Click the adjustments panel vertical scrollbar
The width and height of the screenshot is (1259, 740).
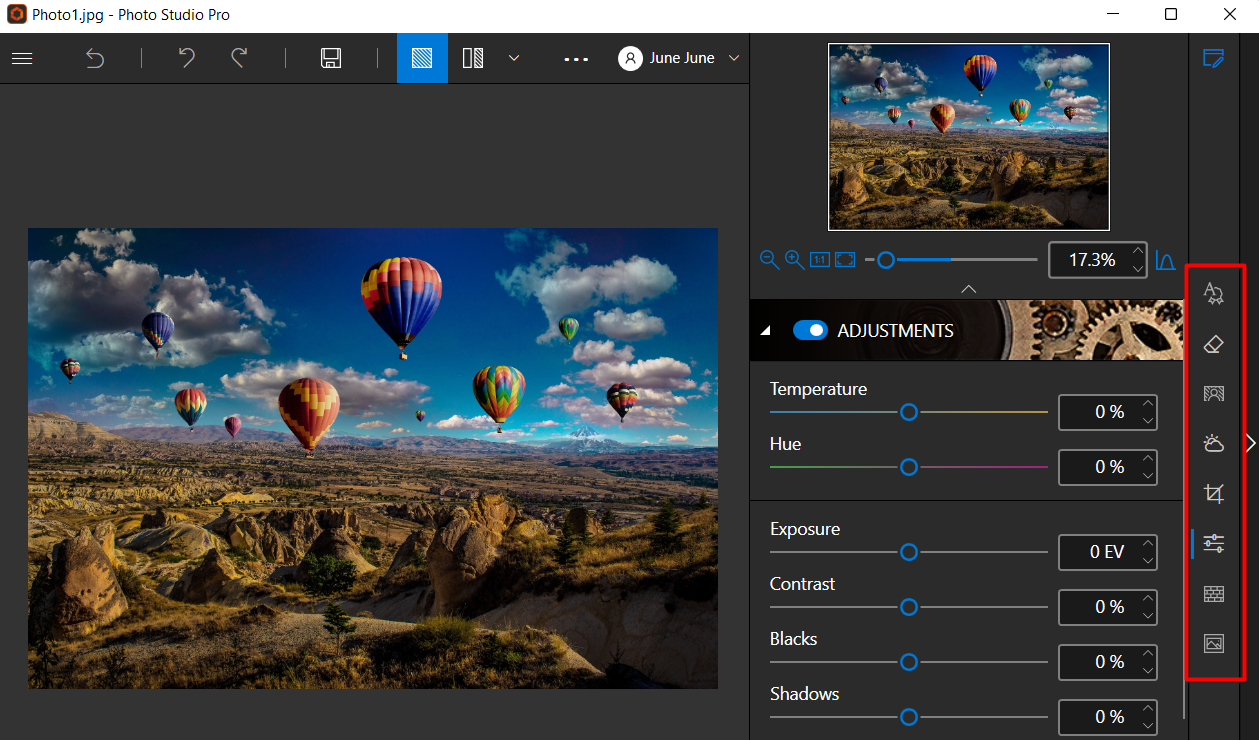click(1184, 540)
